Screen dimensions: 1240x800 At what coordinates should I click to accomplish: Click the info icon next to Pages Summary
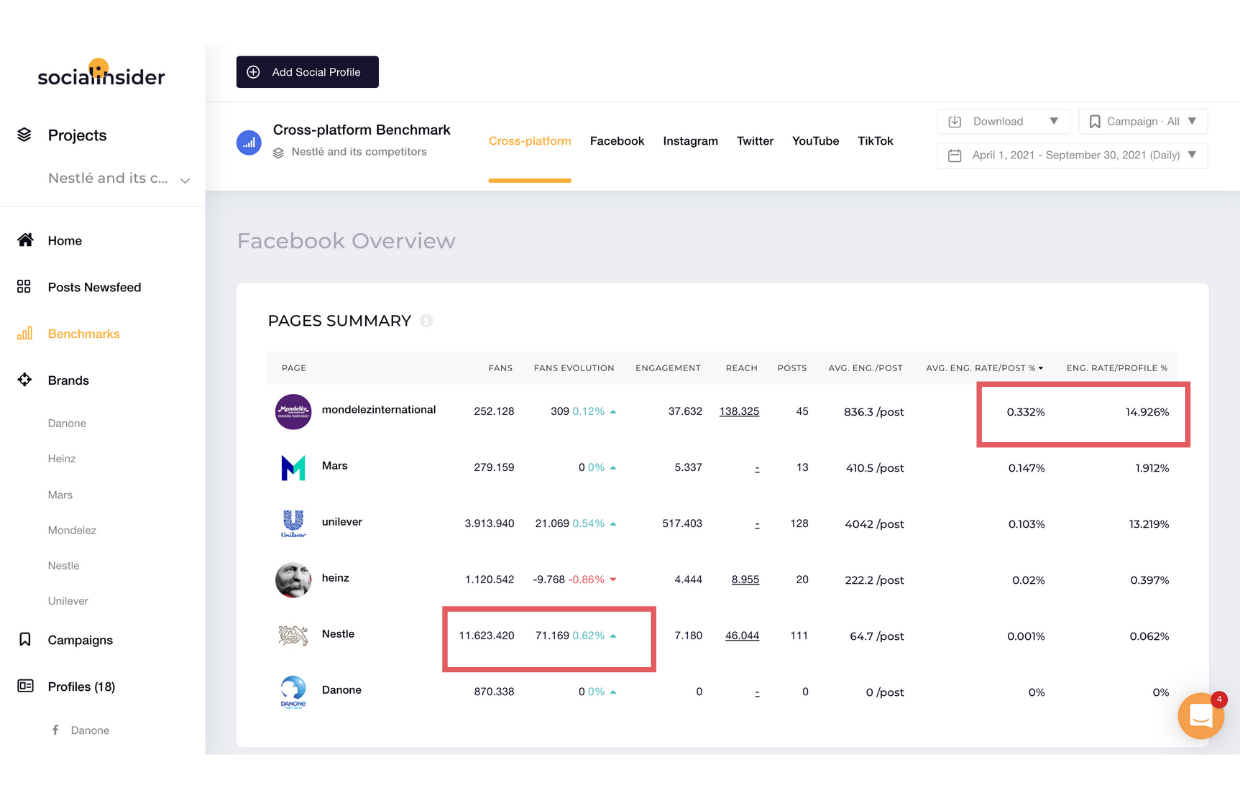coord(426,321)
